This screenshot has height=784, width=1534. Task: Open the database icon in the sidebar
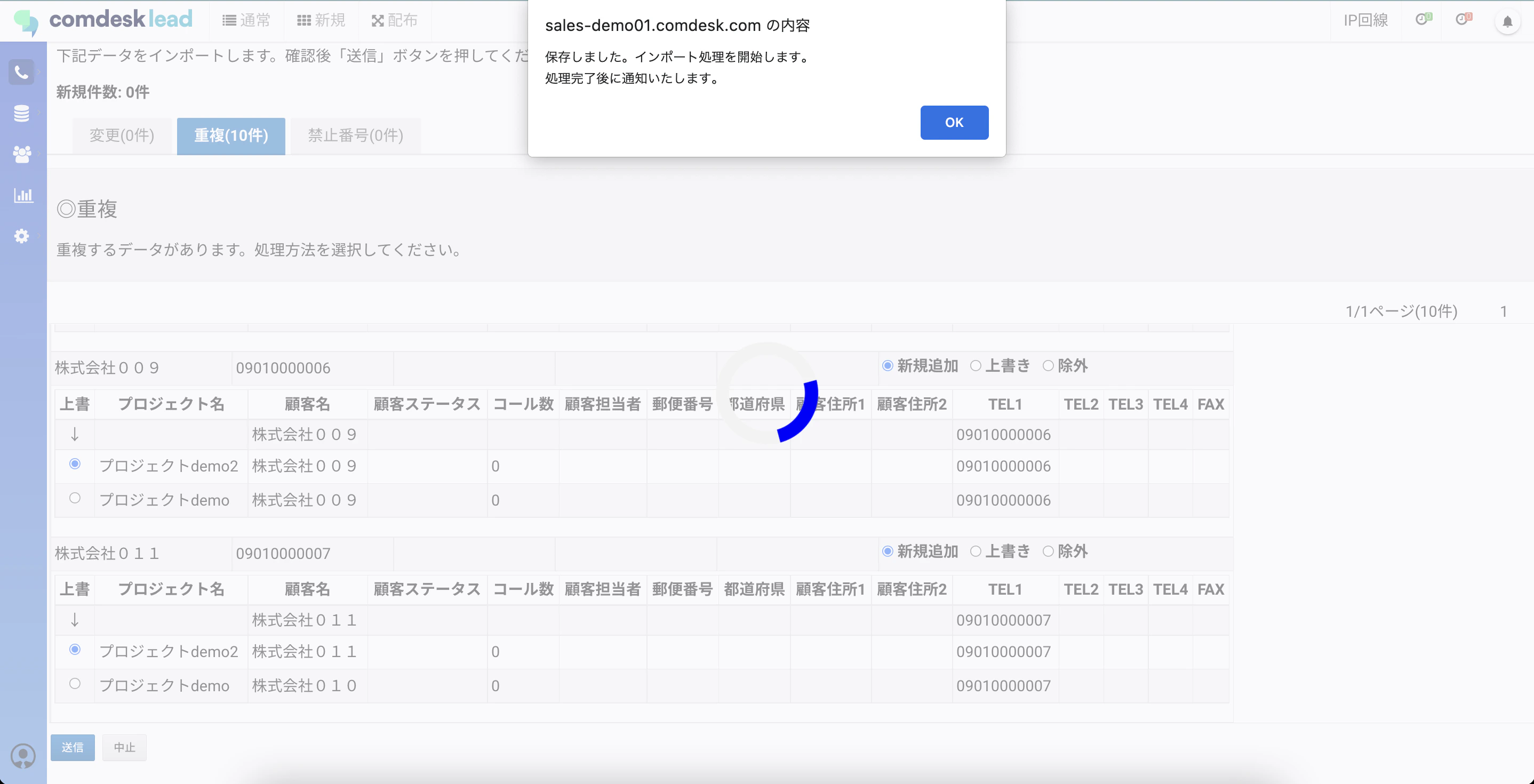pos(21,113)
